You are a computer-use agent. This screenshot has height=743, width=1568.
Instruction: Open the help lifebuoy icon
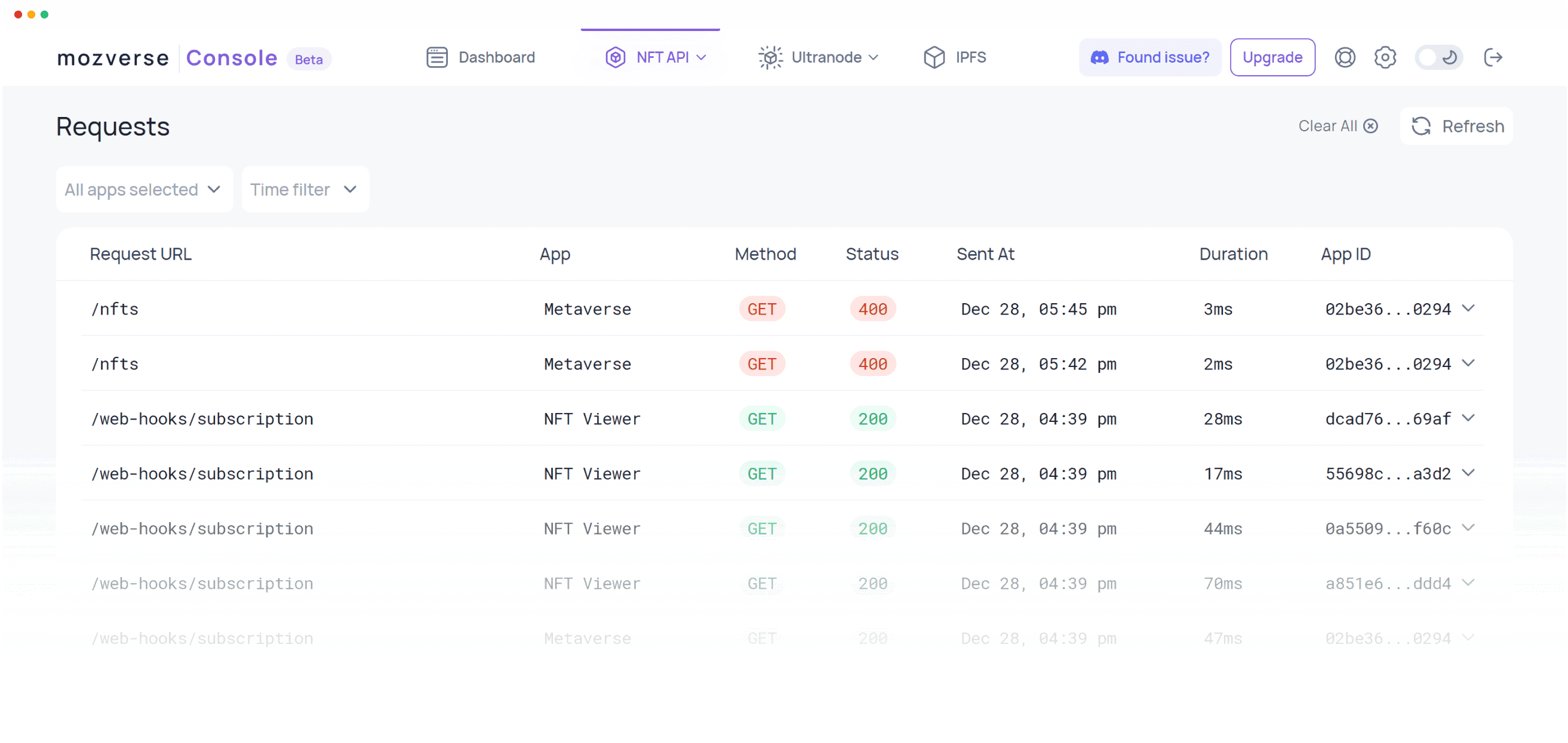pos(1345,57)
